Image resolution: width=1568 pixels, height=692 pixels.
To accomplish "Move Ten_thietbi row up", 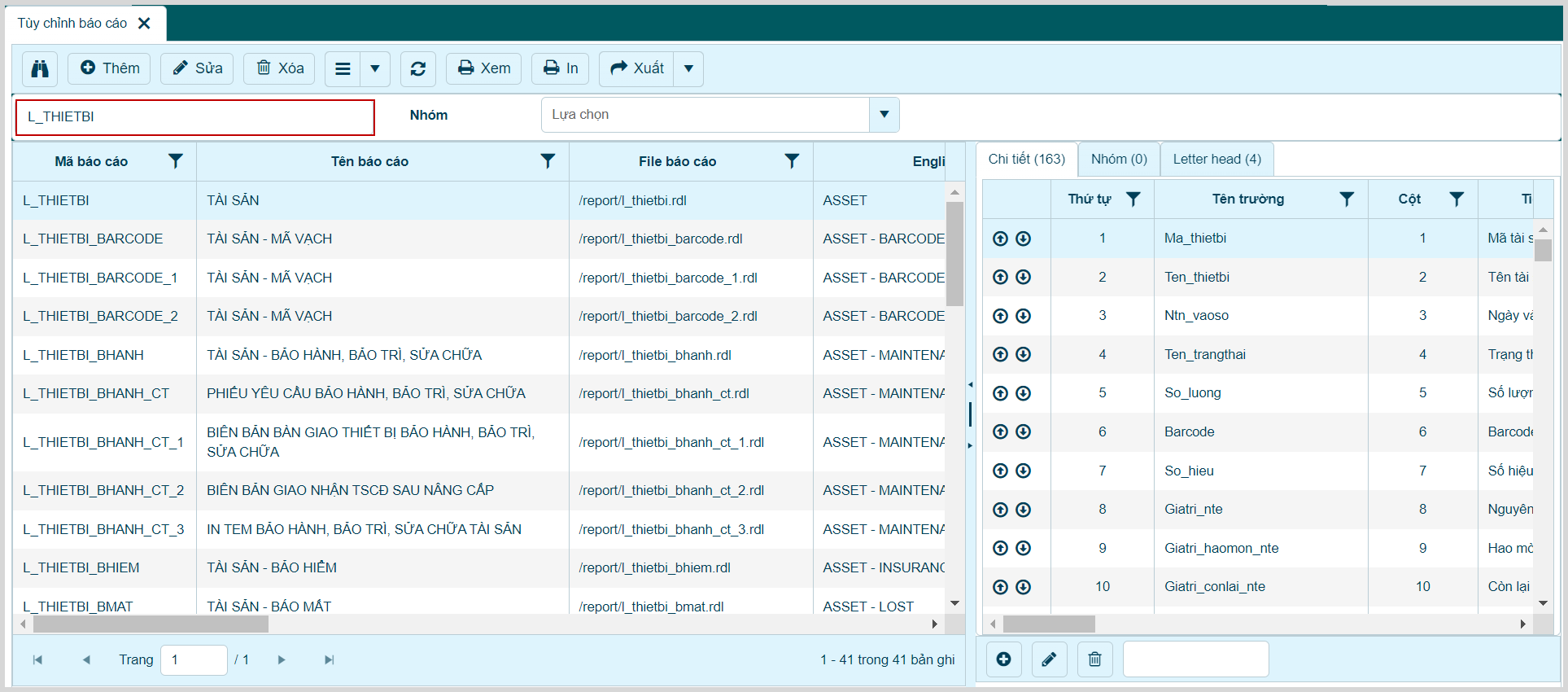I will pyautogui.click(x=1001, y=277).
